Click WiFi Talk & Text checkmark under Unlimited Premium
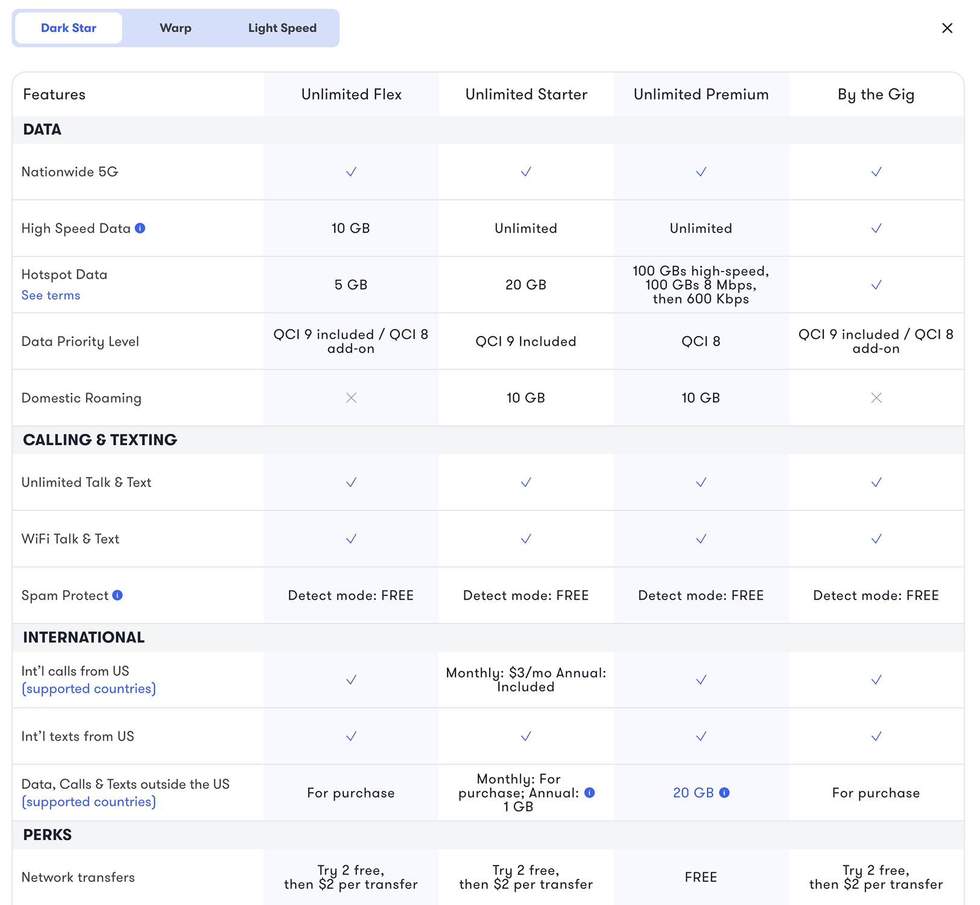 701,539
